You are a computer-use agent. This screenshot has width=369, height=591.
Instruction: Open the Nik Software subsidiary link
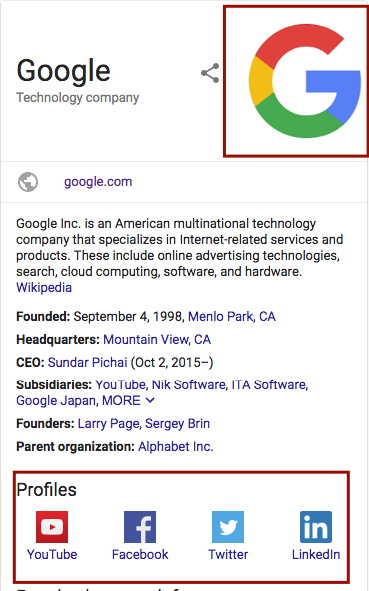coord(188,384)
